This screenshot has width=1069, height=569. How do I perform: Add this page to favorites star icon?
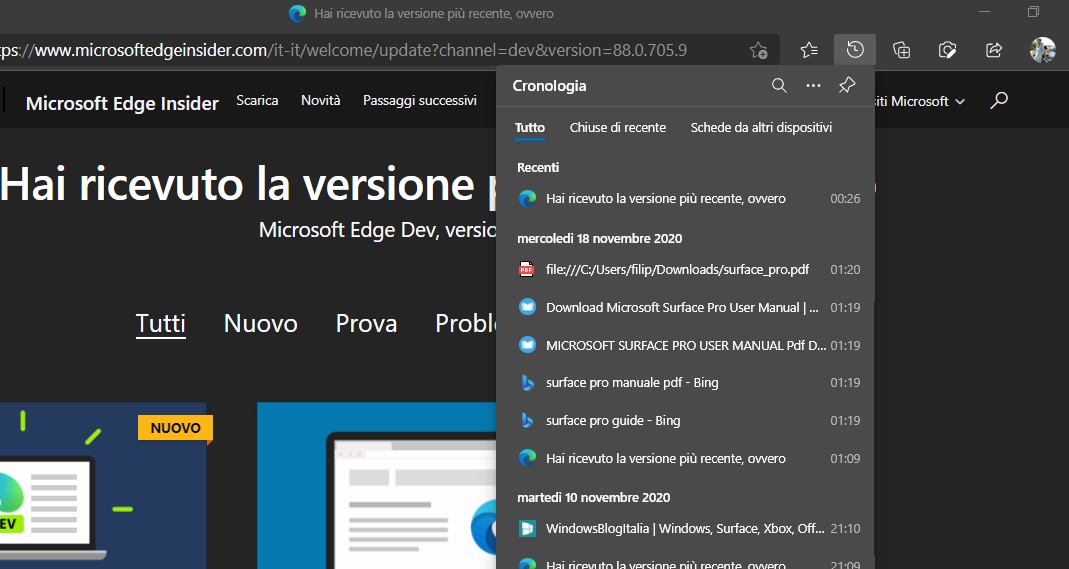coord(758,50)
